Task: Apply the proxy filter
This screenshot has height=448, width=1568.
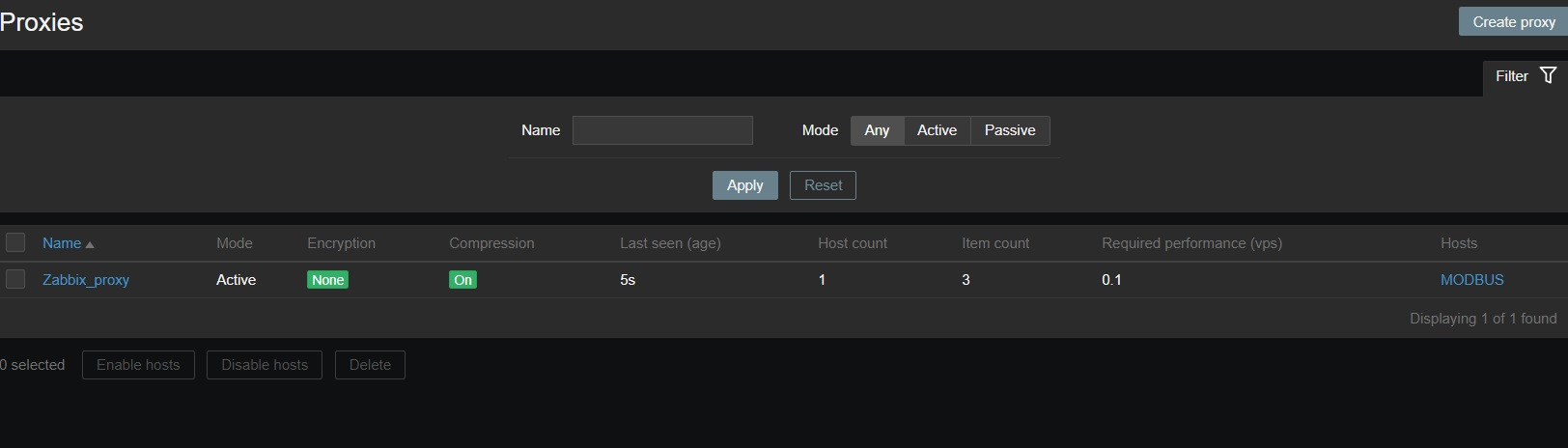Action: click(x=744, y=185)
